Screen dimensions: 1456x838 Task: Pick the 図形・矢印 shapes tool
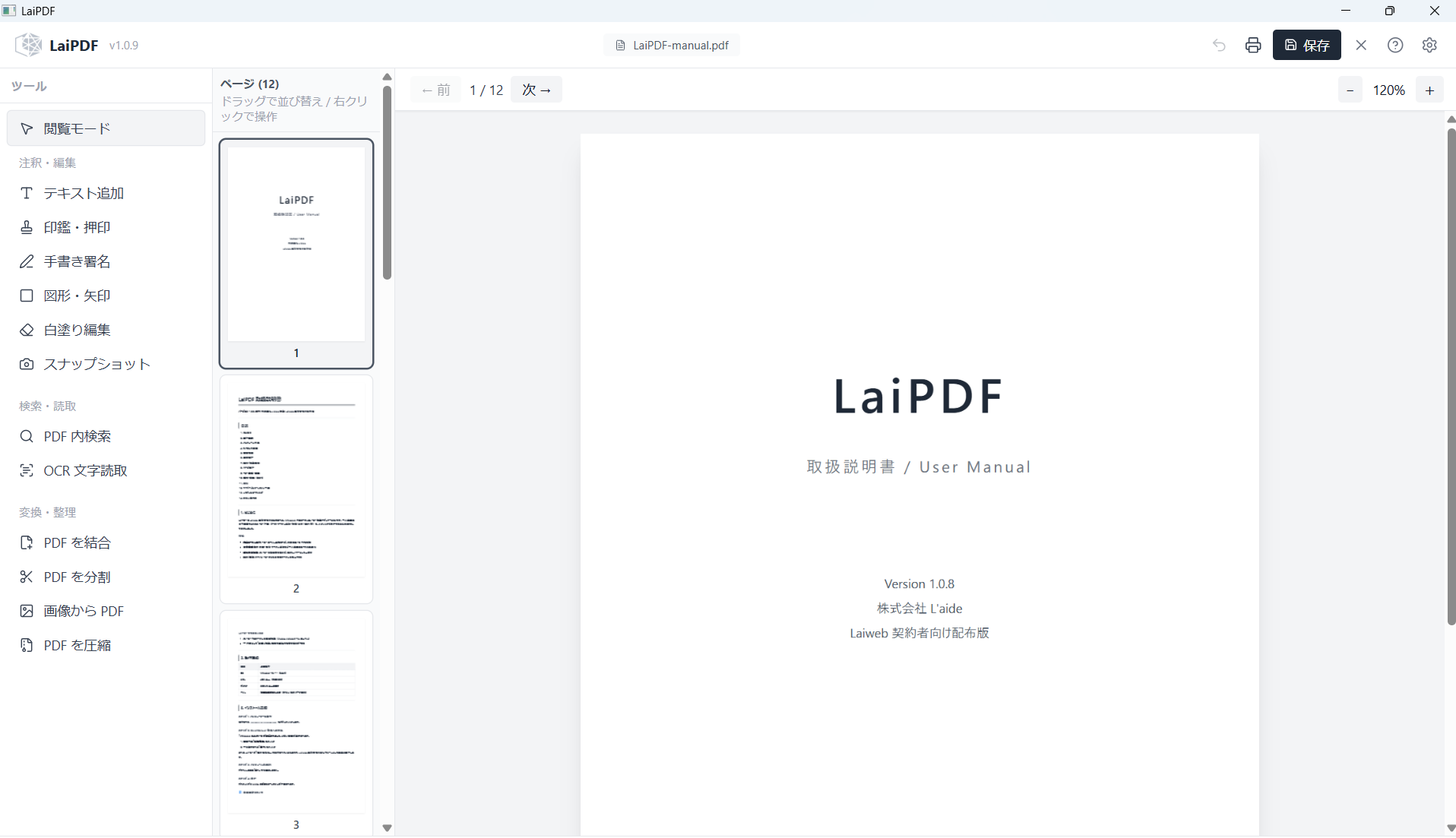point(106,296)
